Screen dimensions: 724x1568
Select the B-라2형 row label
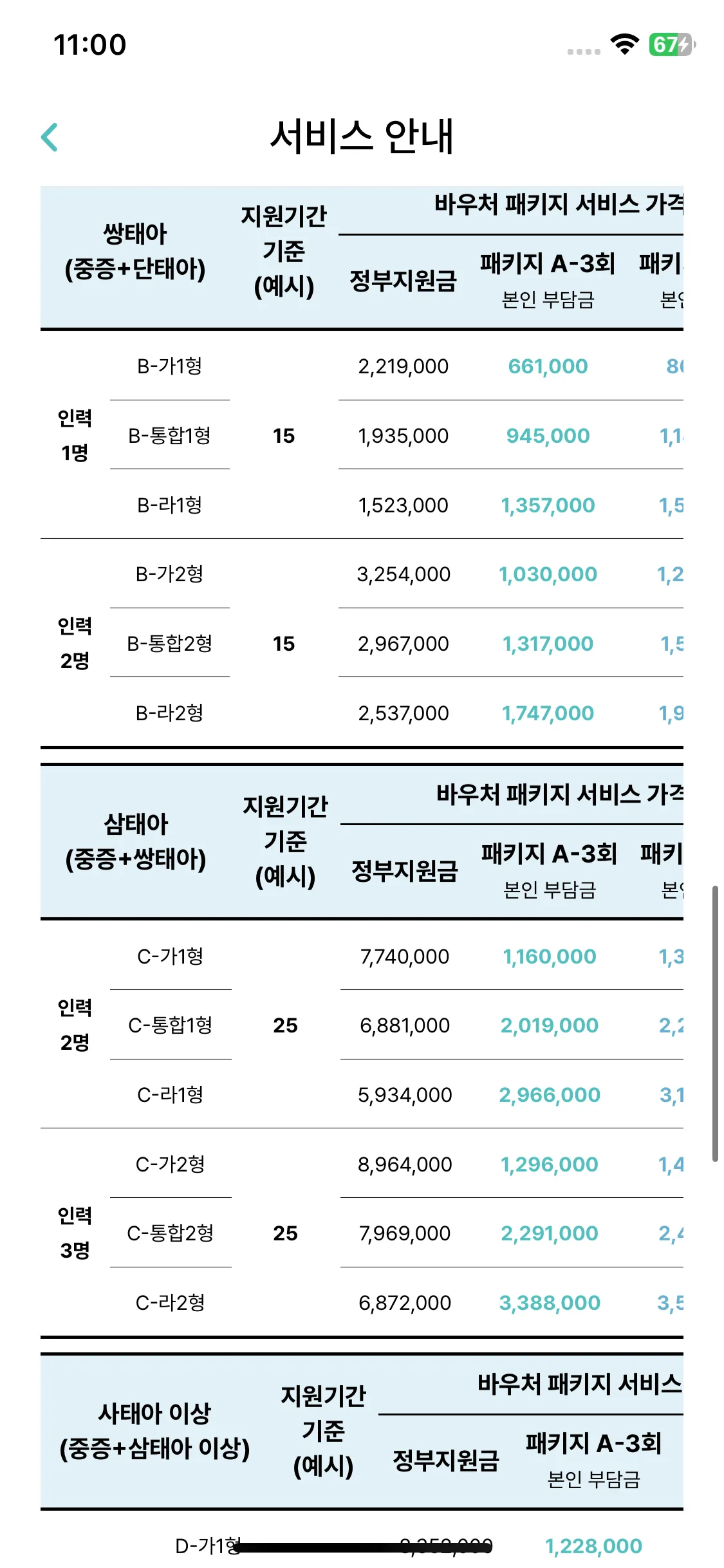[170, 713]
